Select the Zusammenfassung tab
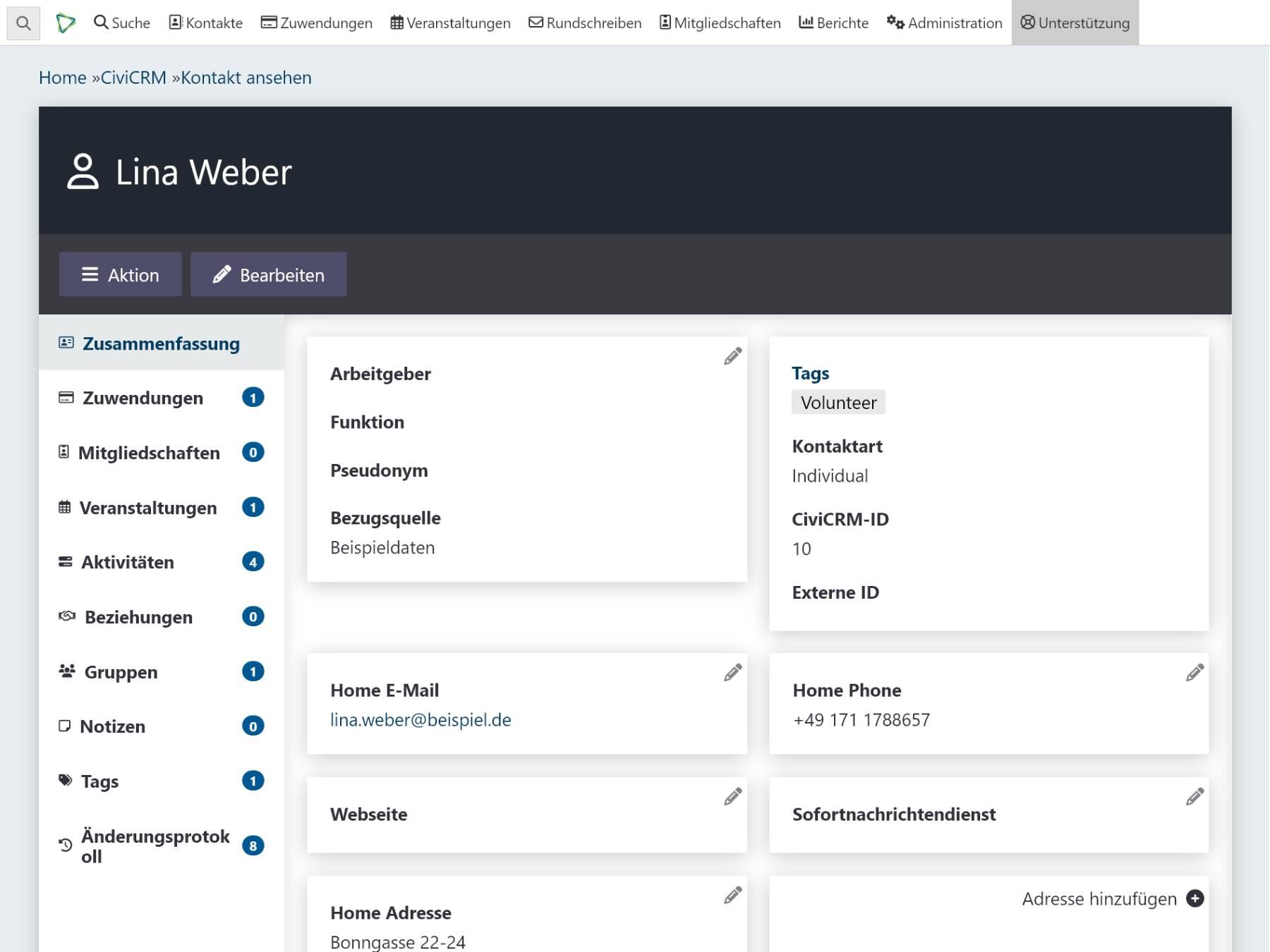 click(x=159, y=343)
